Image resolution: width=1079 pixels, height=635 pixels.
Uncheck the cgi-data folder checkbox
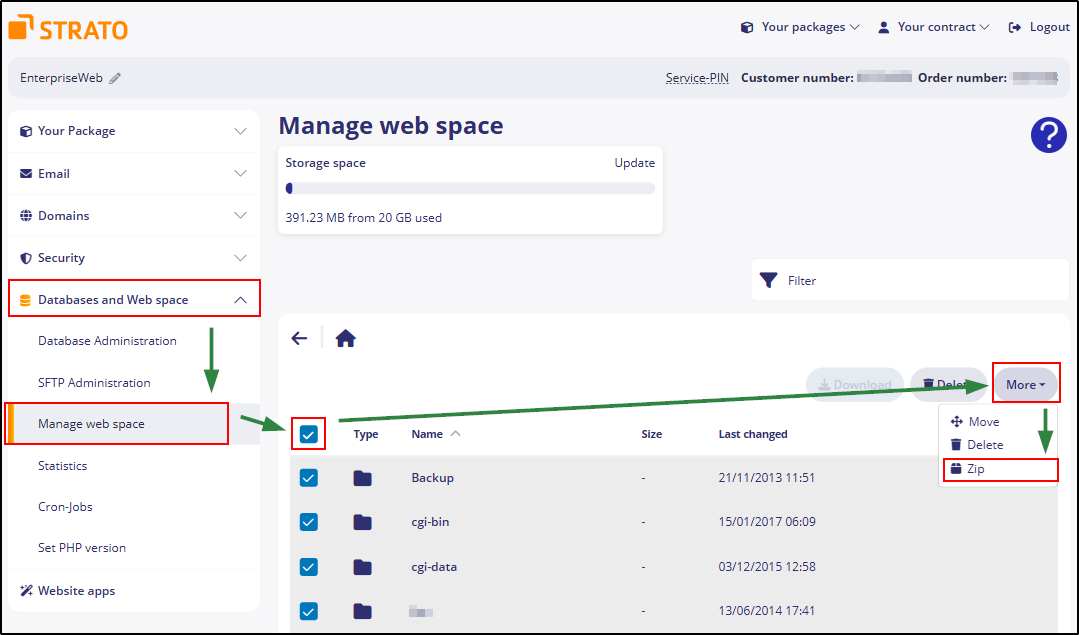pos(308,567)
